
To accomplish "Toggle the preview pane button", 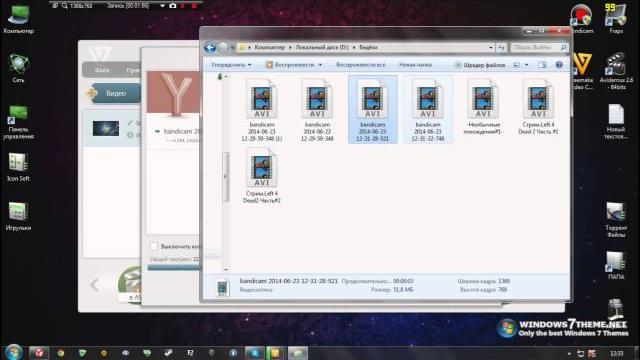I will pyautogui.click(x=542, y=64).
